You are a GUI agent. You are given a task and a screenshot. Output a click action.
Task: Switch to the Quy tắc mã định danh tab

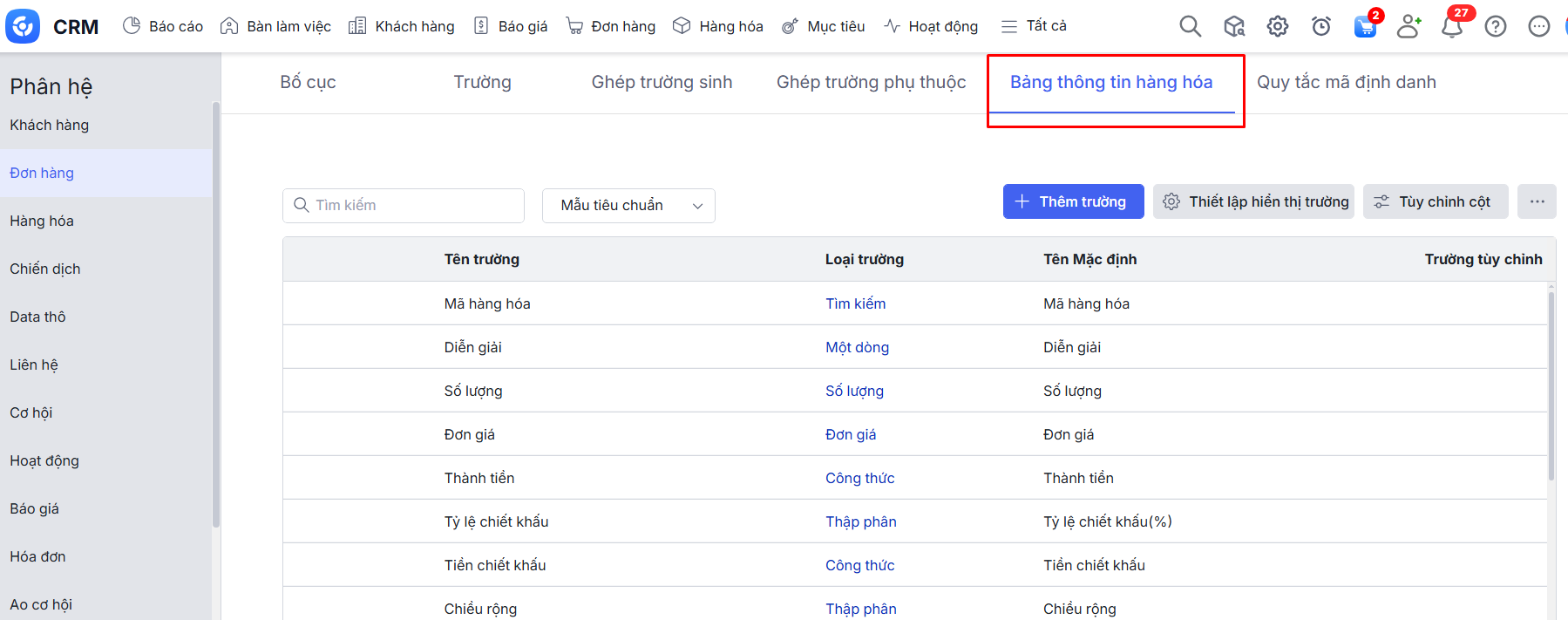point(1346,82)
